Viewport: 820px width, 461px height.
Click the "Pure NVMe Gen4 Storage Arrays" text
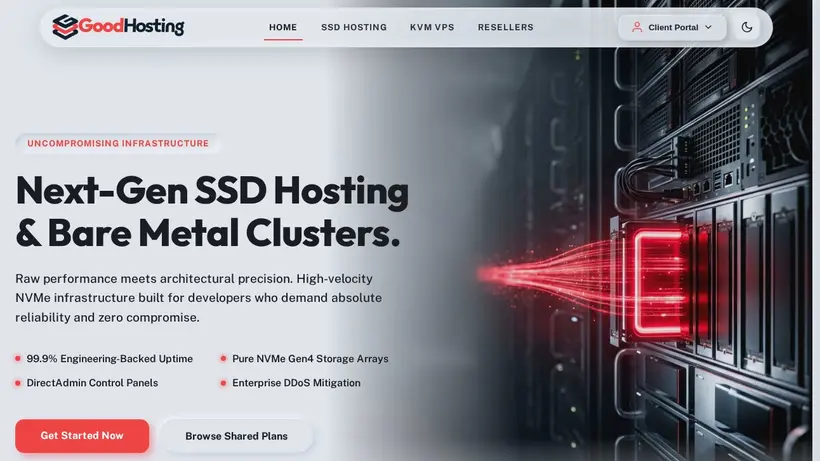pyautogui.click(x=310, y=359)
